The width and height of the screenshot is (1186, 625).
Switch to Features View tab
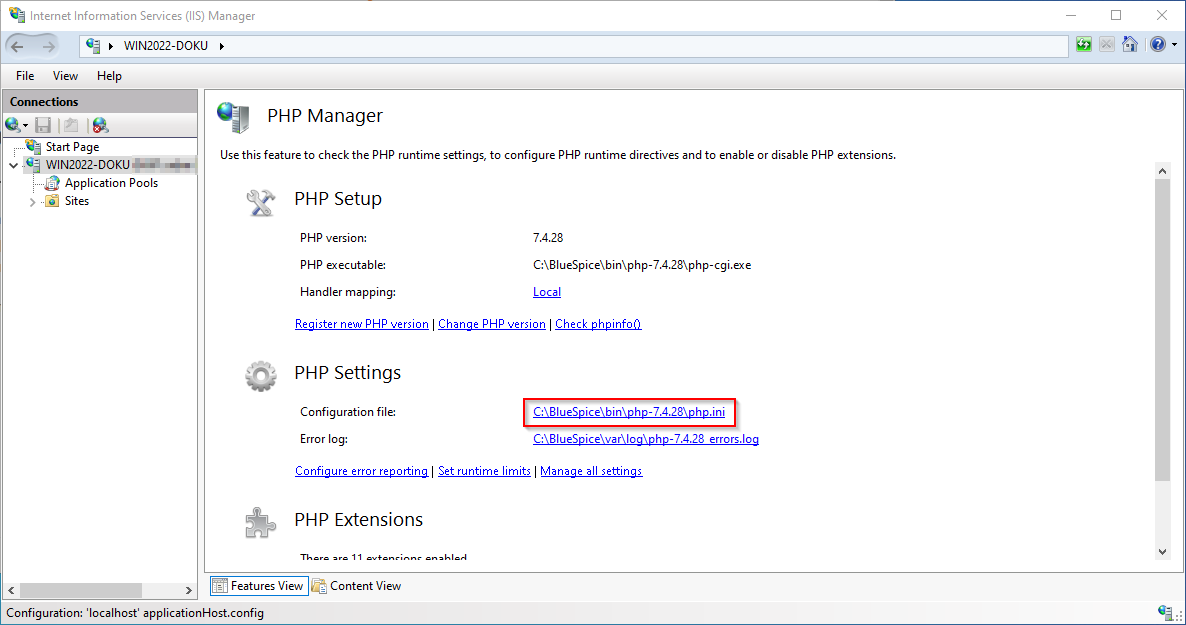(259, 586)
